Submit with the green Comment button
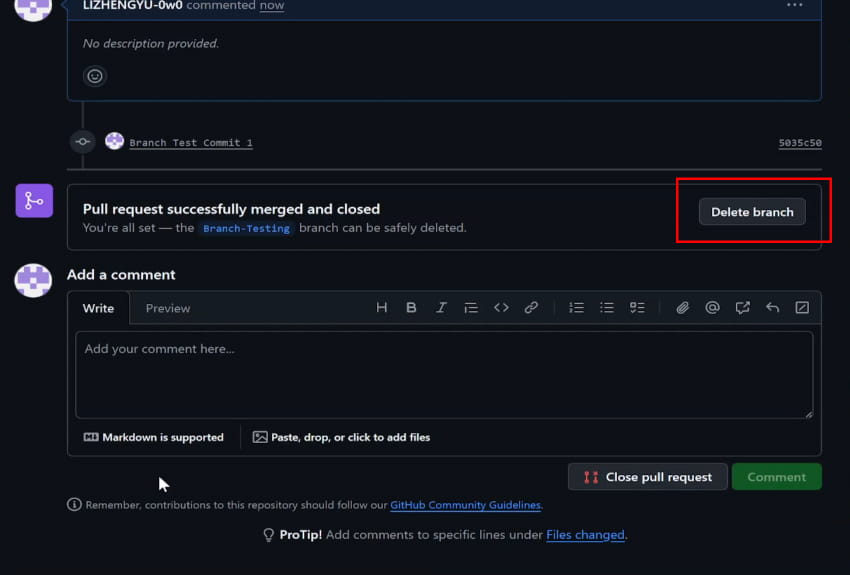This screenshot has width=850, height=575. (x=777, y=477)
